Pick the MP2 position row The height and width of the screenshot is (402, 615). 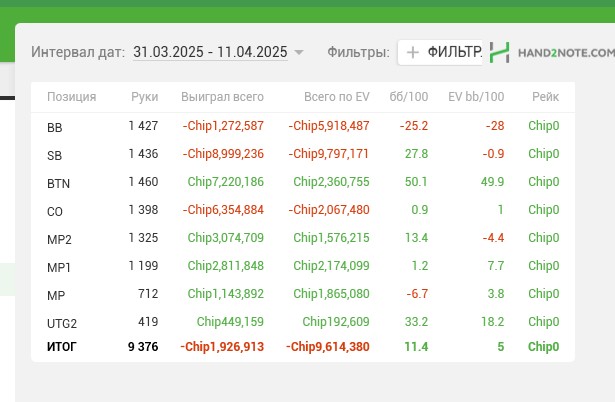click(59, 240)
